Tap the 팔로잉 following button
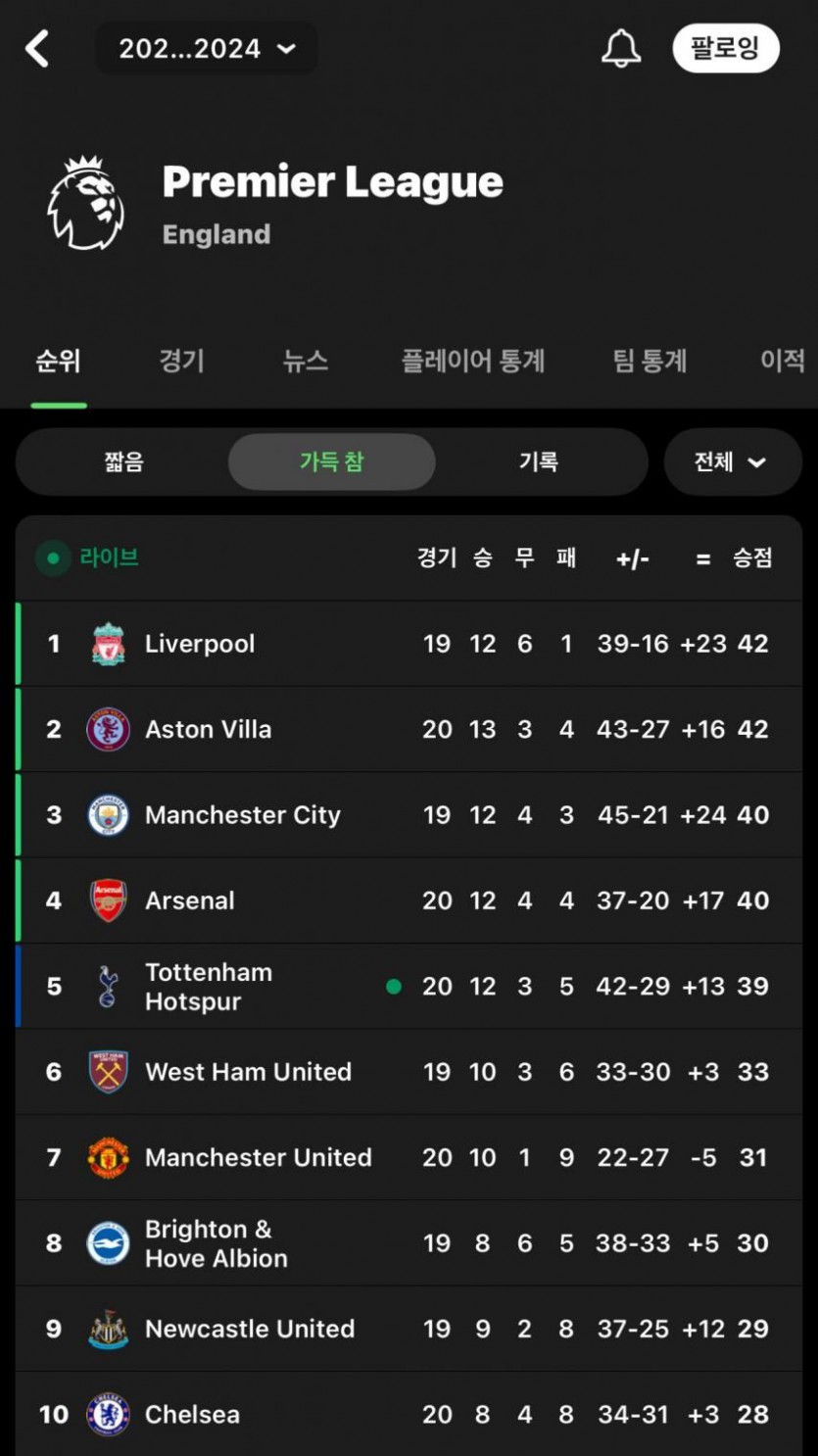The image size is (818, 1456). tap(725, 48)
